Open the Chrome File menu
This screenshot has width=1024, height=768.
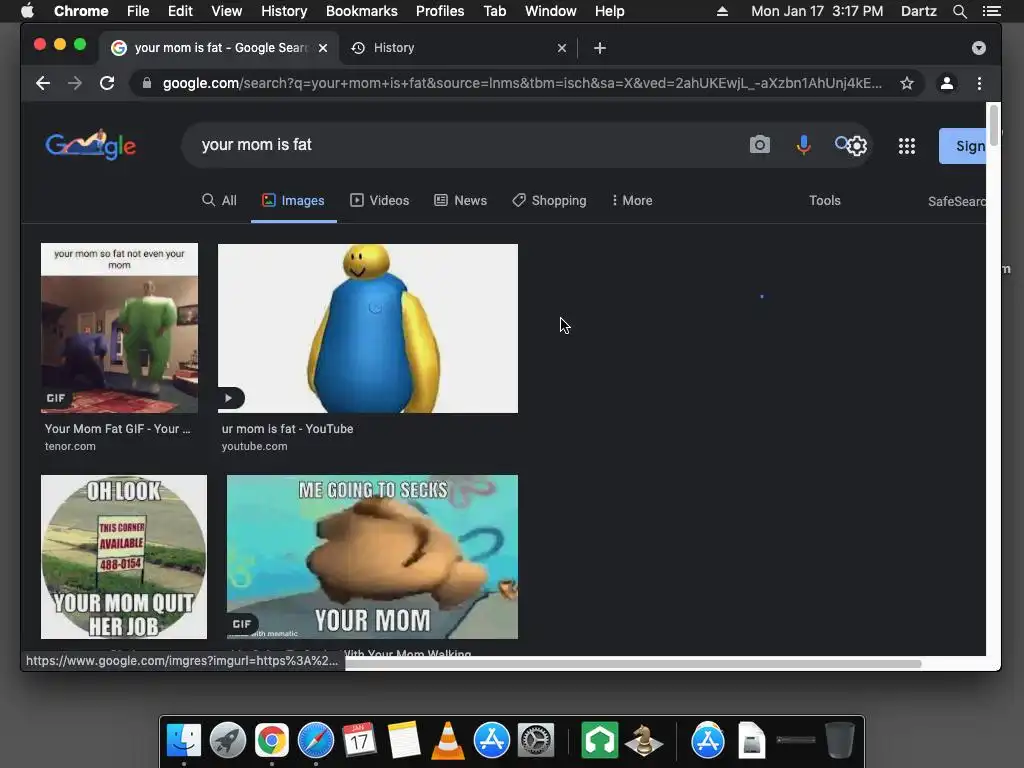pyautogui.click(x=138, y=11)
